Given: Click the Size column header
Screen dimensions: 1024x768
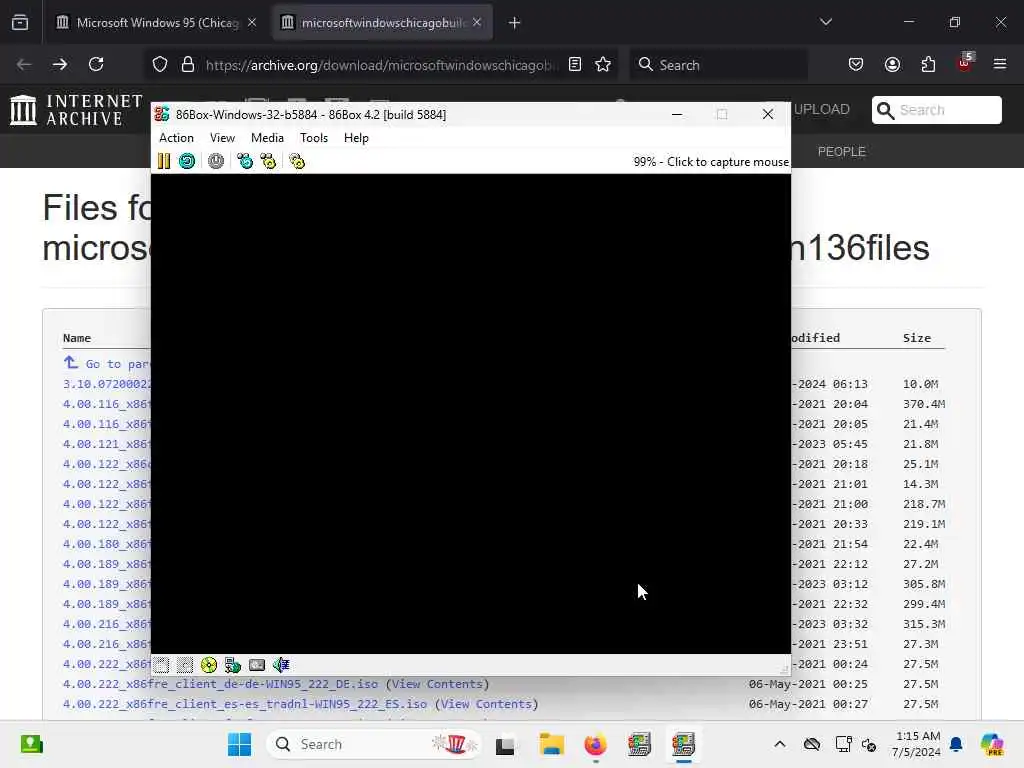Looking at the screenshot, I should click(x=917, y=338).
